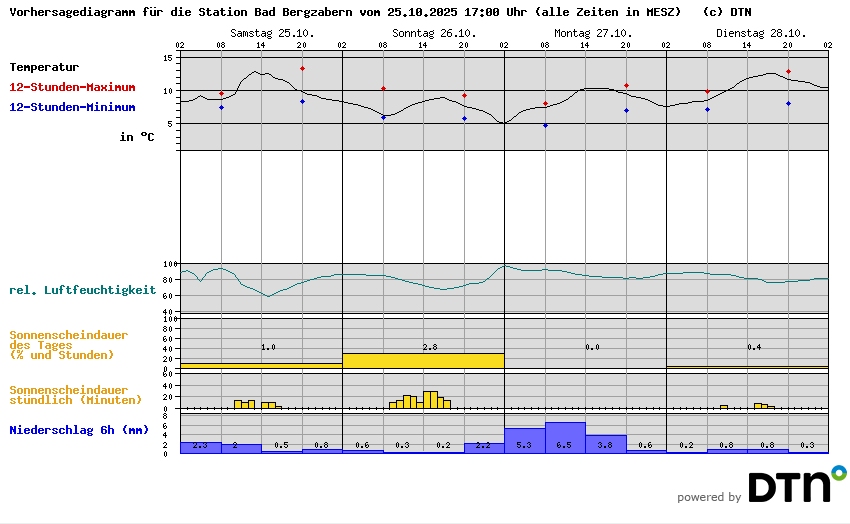Click Sunday's yellow 2.8 hours sunshine bar

pyautogui.click(x=423, y=360)
